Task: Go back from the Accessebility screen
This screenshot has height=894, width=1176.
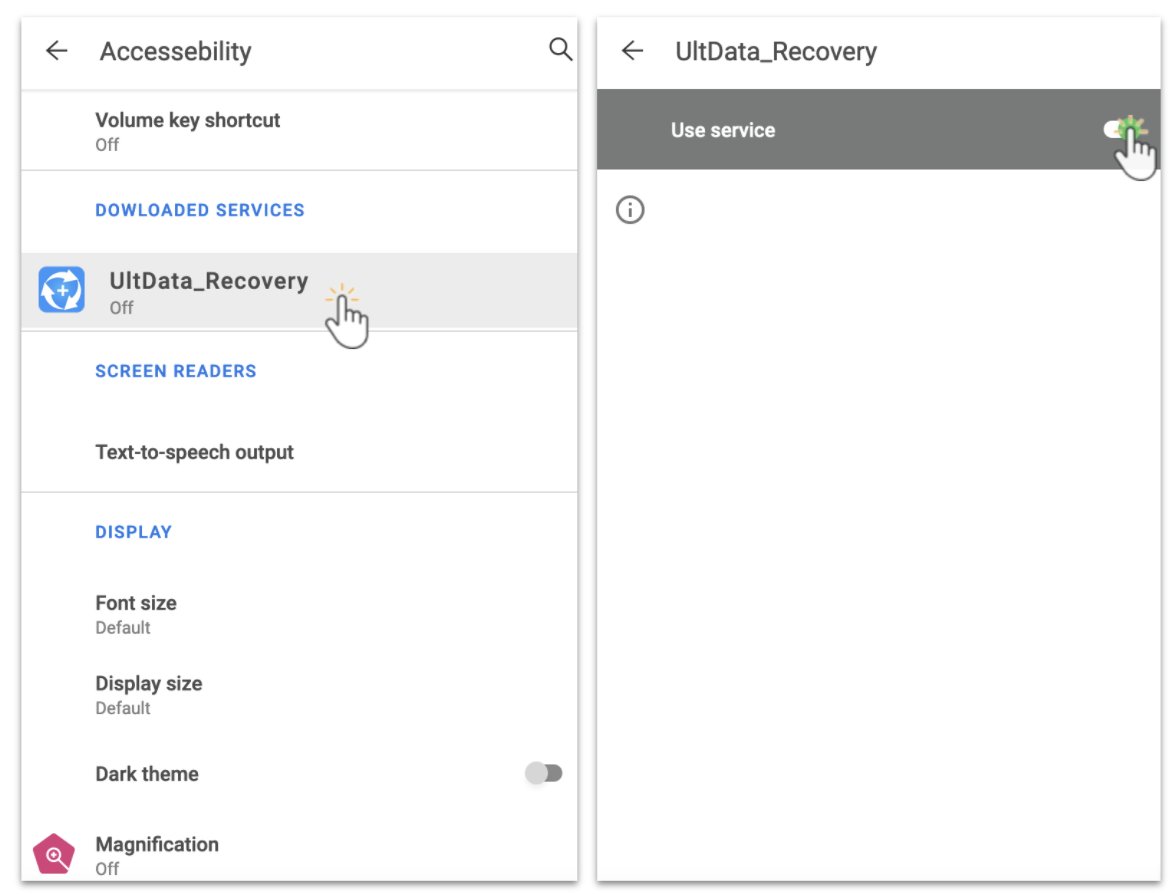Action: point(56,51)
